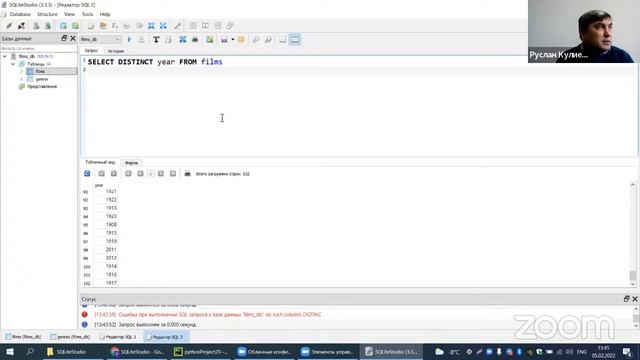The height and width of the screenshot is (360, 640).
Task: Toggle the results-in-tab layout icon
Action: point(282,40)
